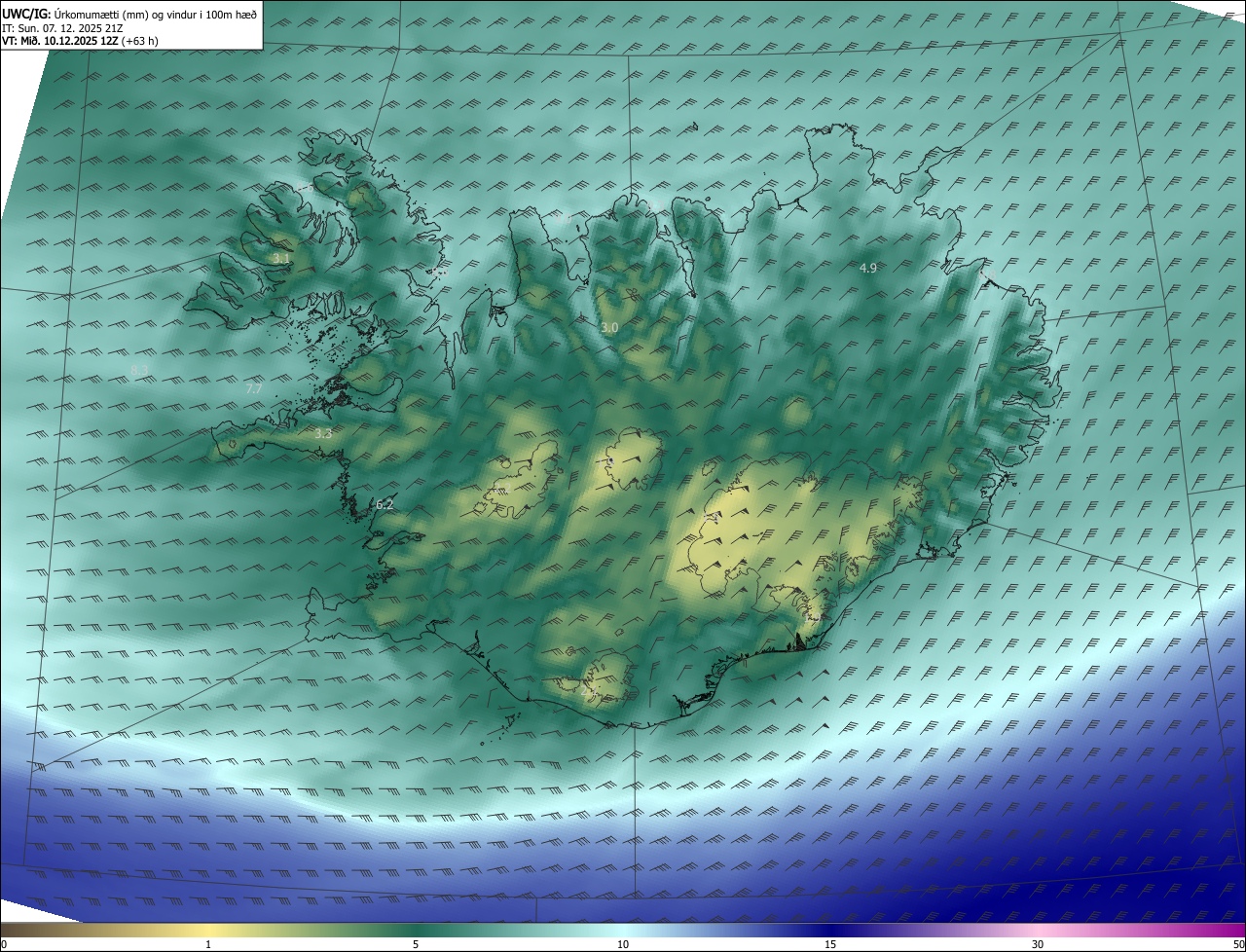Image resolution: width=1246 pixels, height=952 pixels.
Task: Click the '4.9' value in northeast Iceland
Action: click(868, 268)
